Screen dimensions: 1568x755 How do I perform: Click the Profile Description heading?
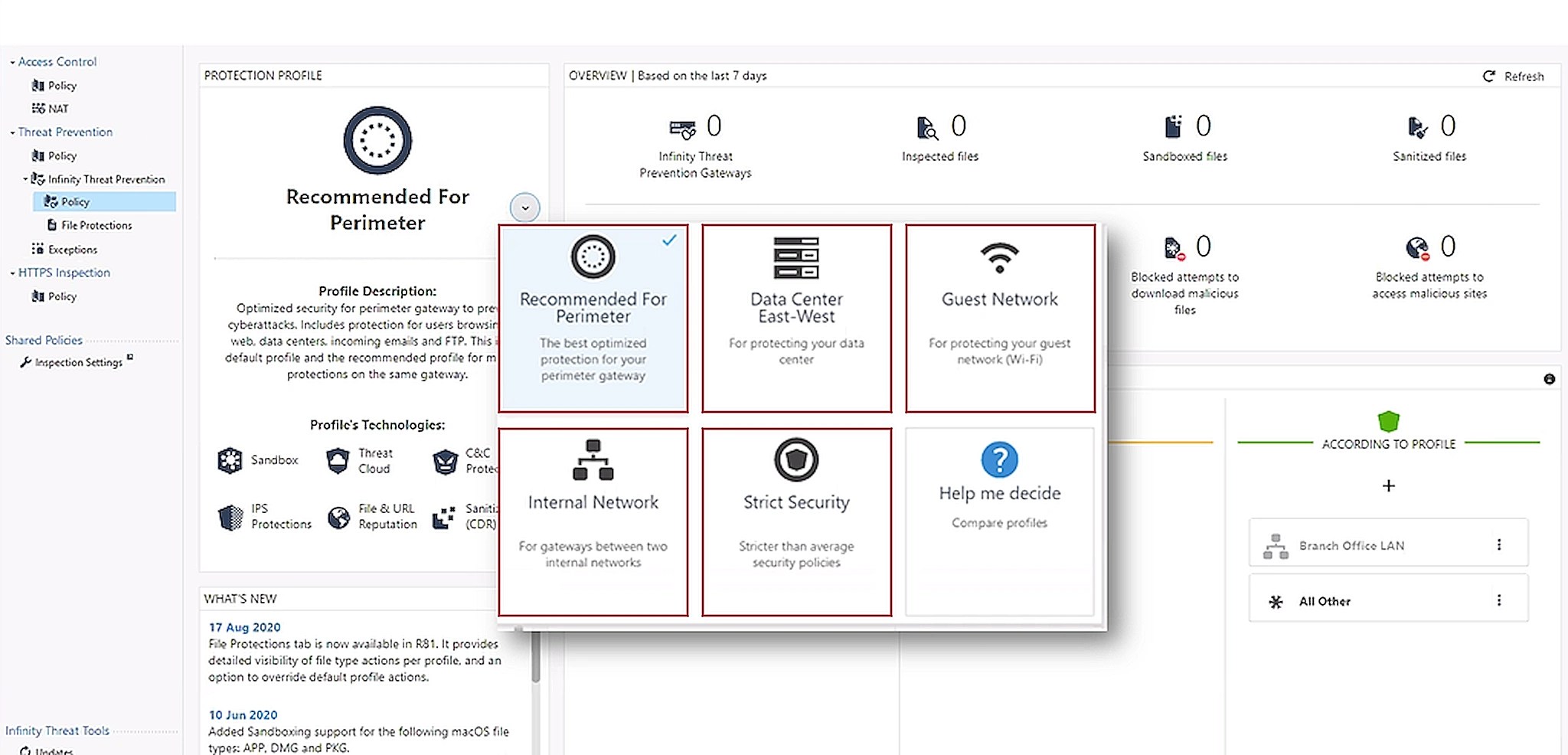[x=377, y=291]
